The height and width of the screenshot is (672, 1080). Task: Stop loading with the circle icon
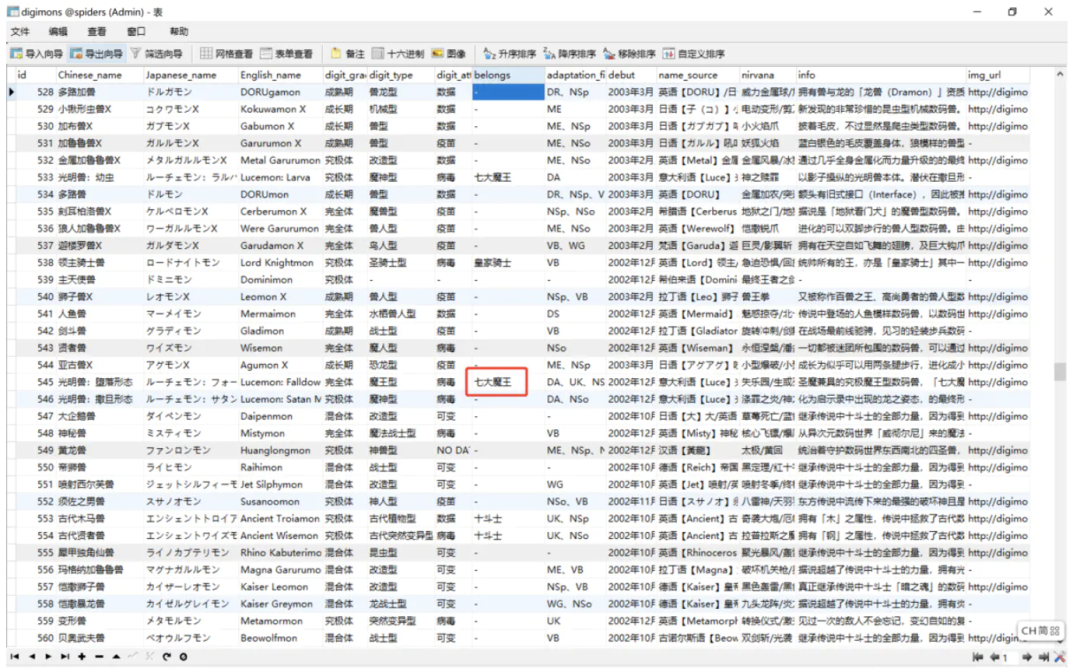[x=183, y=657]
